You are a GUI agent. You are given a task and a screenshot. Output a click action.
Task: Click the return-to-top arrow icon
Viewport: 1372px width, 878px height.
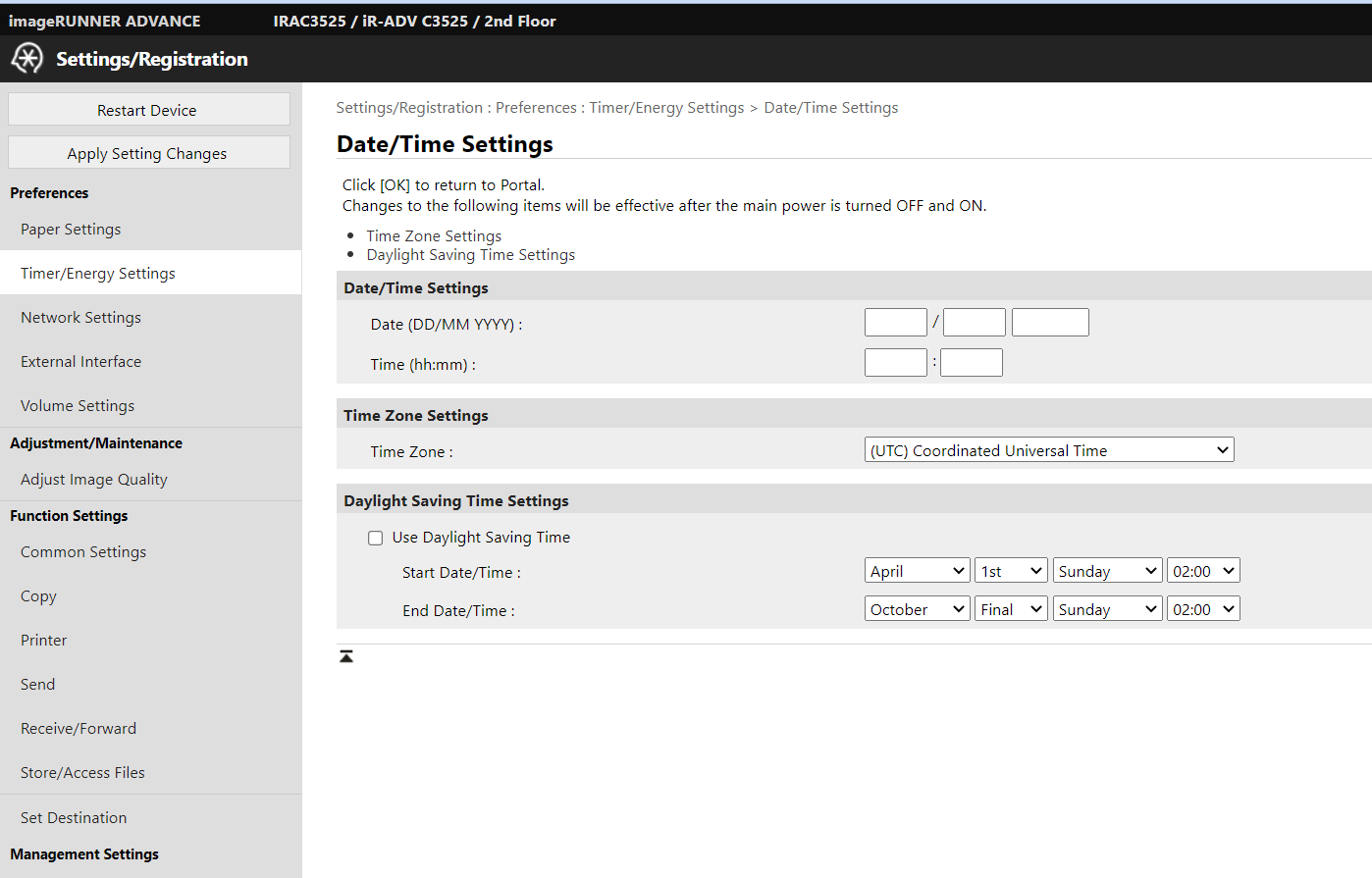[346, 656]
